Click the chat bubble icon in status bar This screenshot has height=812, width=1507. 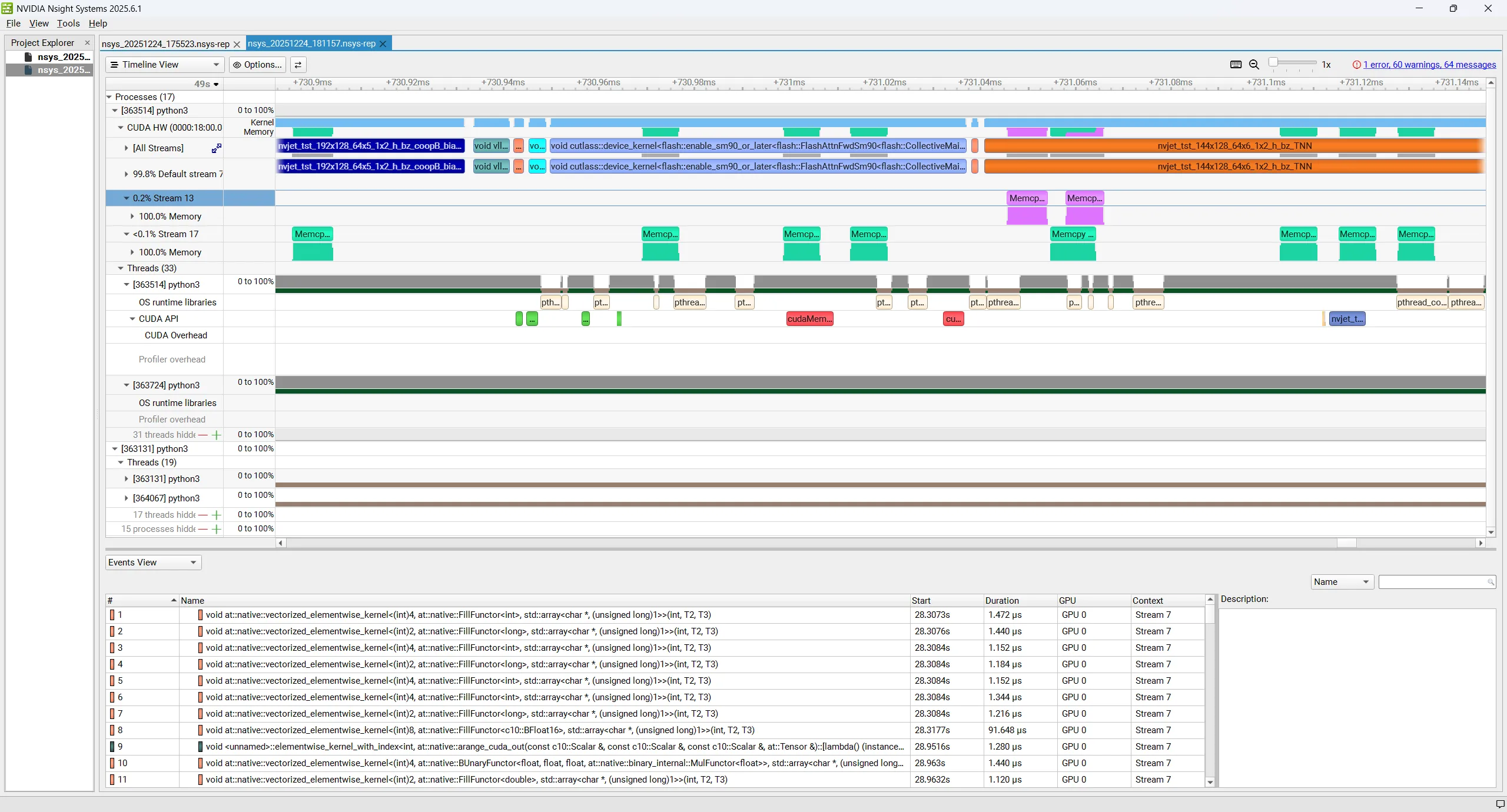pos(1500,804)
